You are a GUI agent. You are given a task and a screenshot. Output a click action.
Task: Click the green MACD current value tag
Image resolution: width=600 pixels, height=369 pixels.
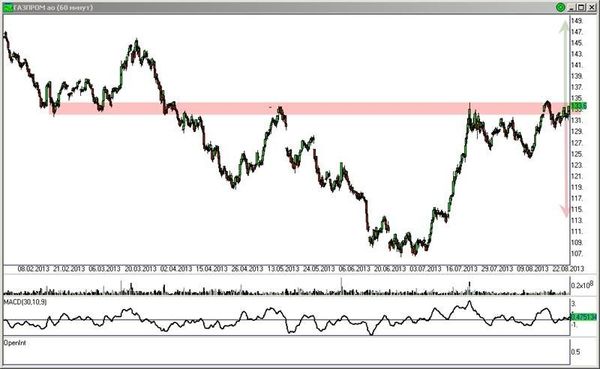(x=584, y=317)
